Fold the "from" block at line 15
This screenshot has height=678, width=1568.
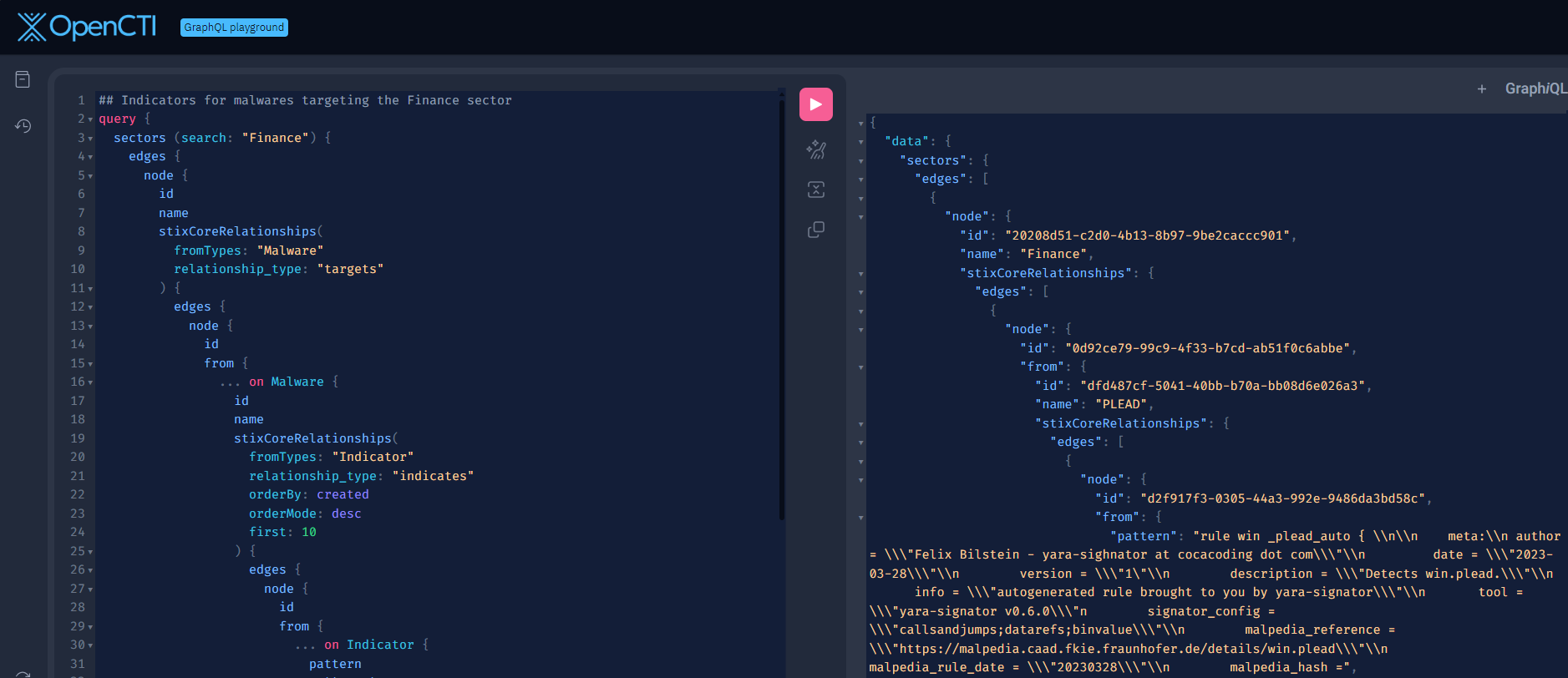pyautogui.click(x=90, y=364)
